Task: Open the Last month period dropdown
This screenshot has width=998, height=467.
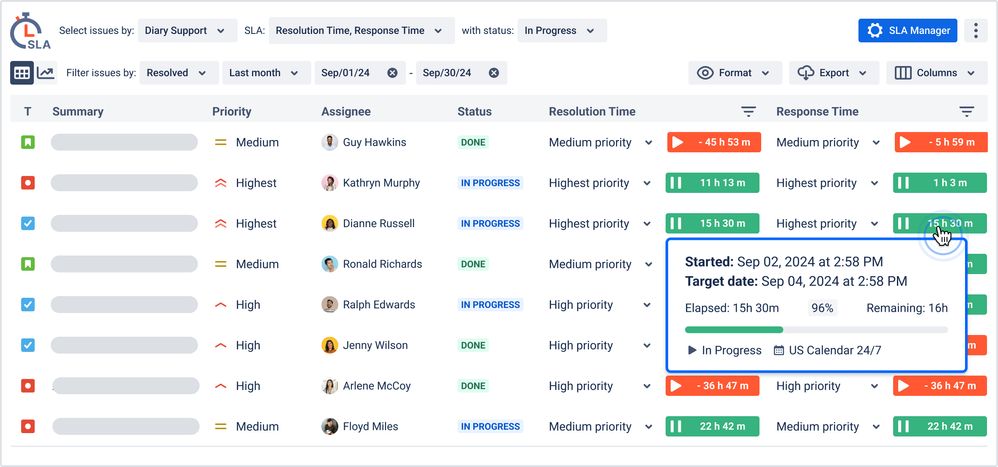Action: pyautogui.click(x=266, y=73)
